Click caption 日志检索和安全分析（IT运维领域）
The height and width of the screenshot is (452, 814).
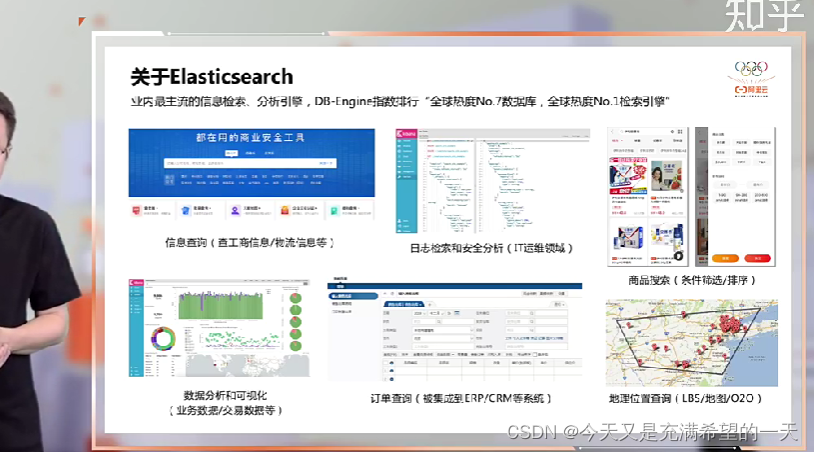491,248
